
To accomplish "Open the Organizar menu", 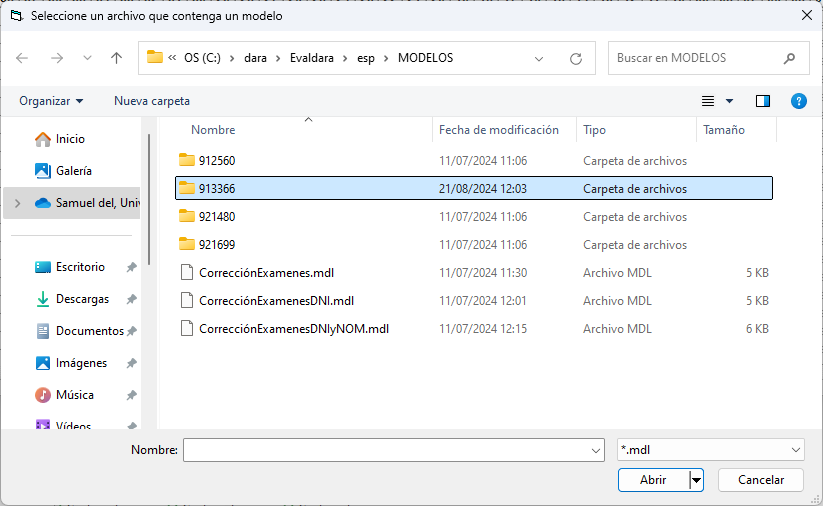I will tap(51, 101).
